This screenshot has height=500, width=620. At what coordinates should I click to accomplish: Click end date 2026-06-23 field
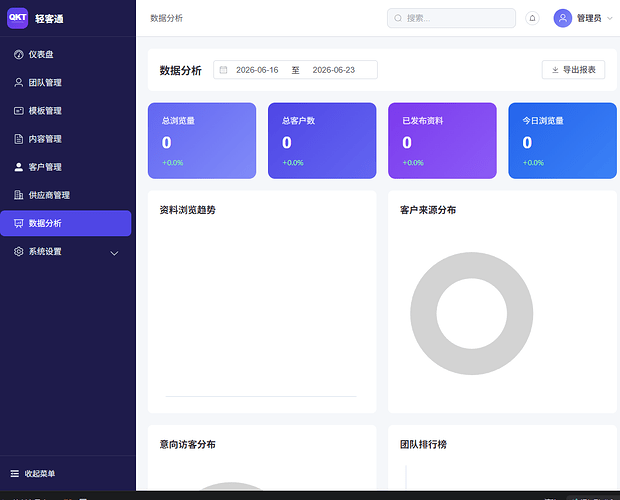334,70
